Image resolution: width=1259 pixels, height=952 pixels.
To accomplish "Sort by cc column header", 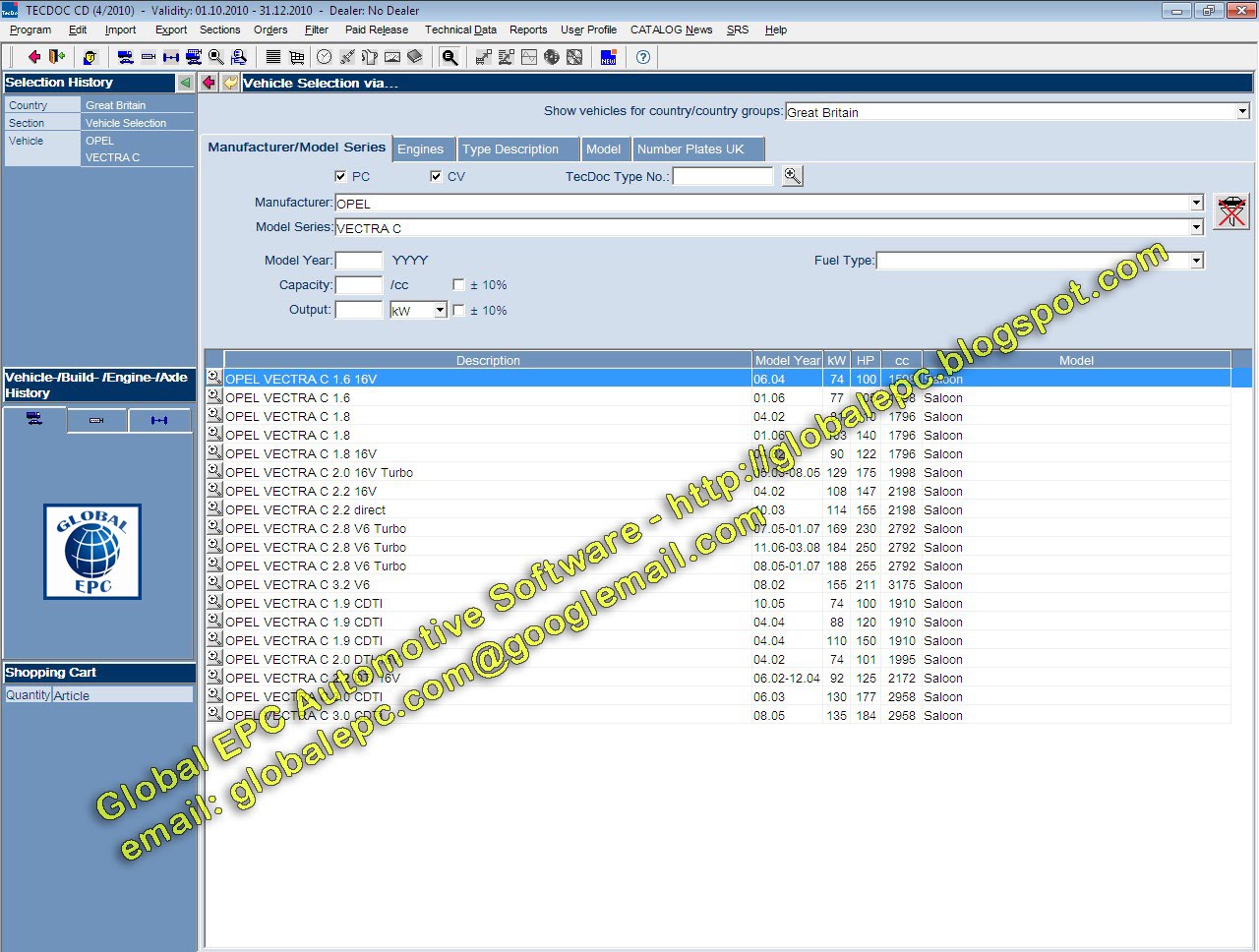I will [902, 360].
